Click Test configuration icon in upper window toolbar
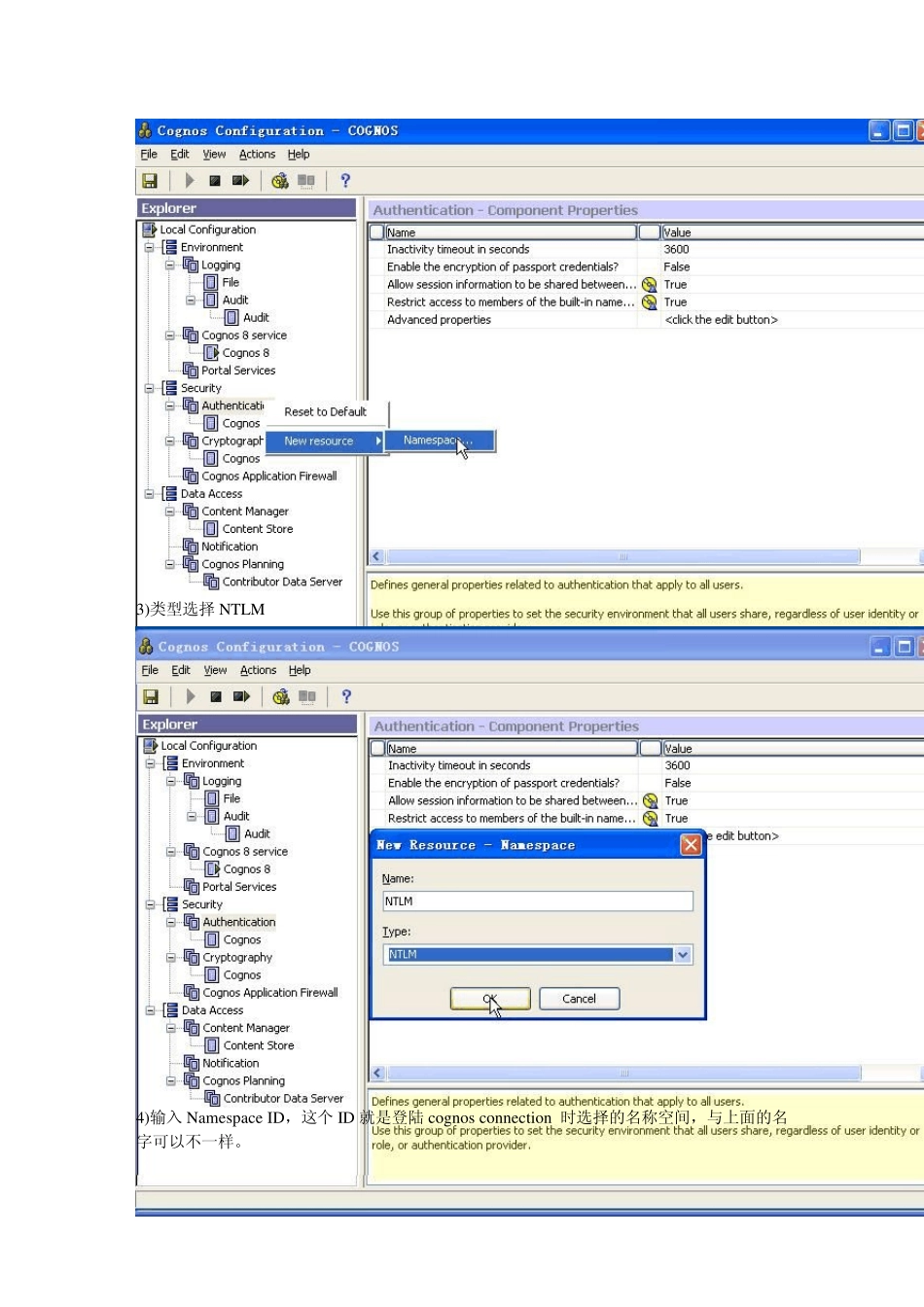 click(280, 181)
